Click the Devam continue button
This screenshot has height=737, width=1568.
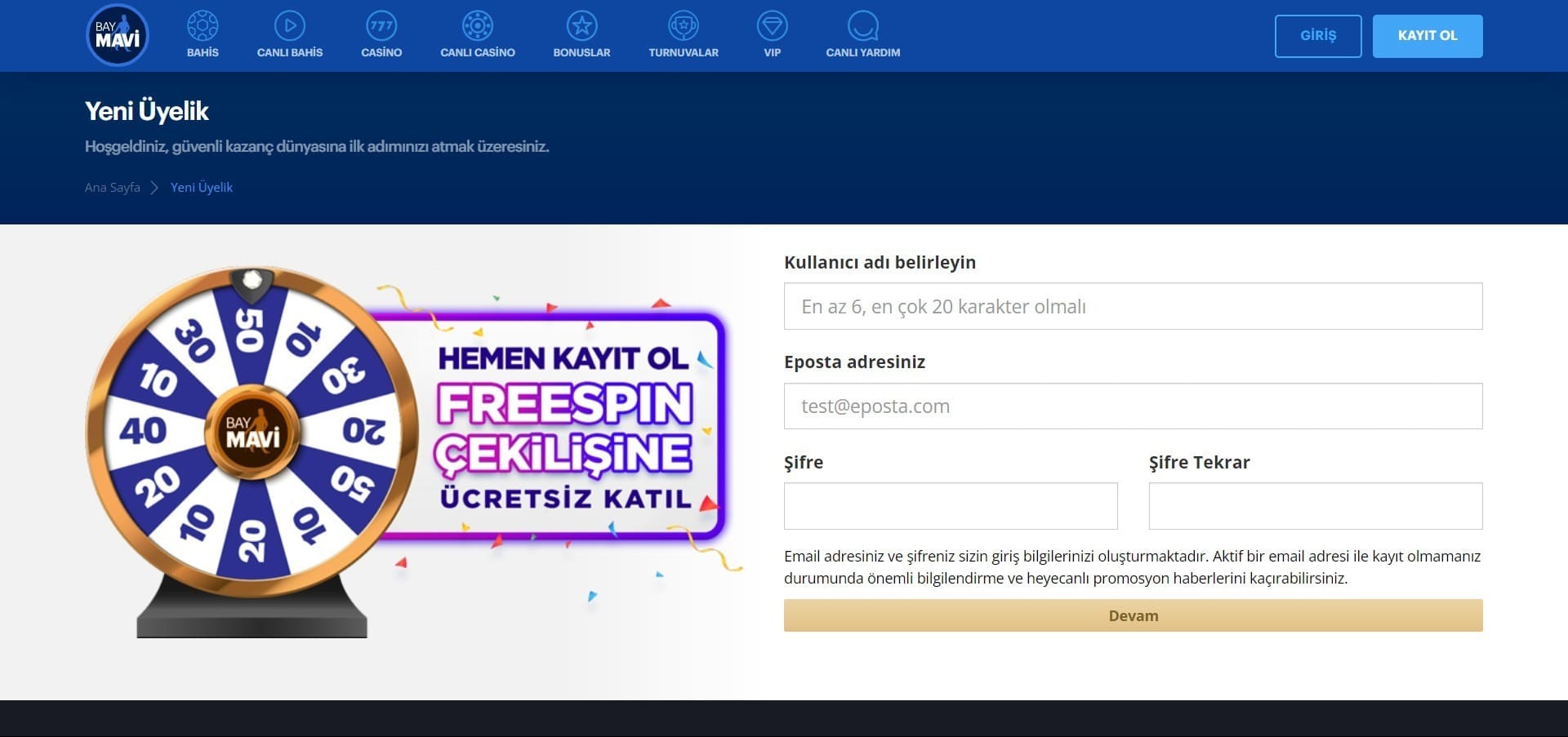pyautogui.click(x=1133, y=615)
